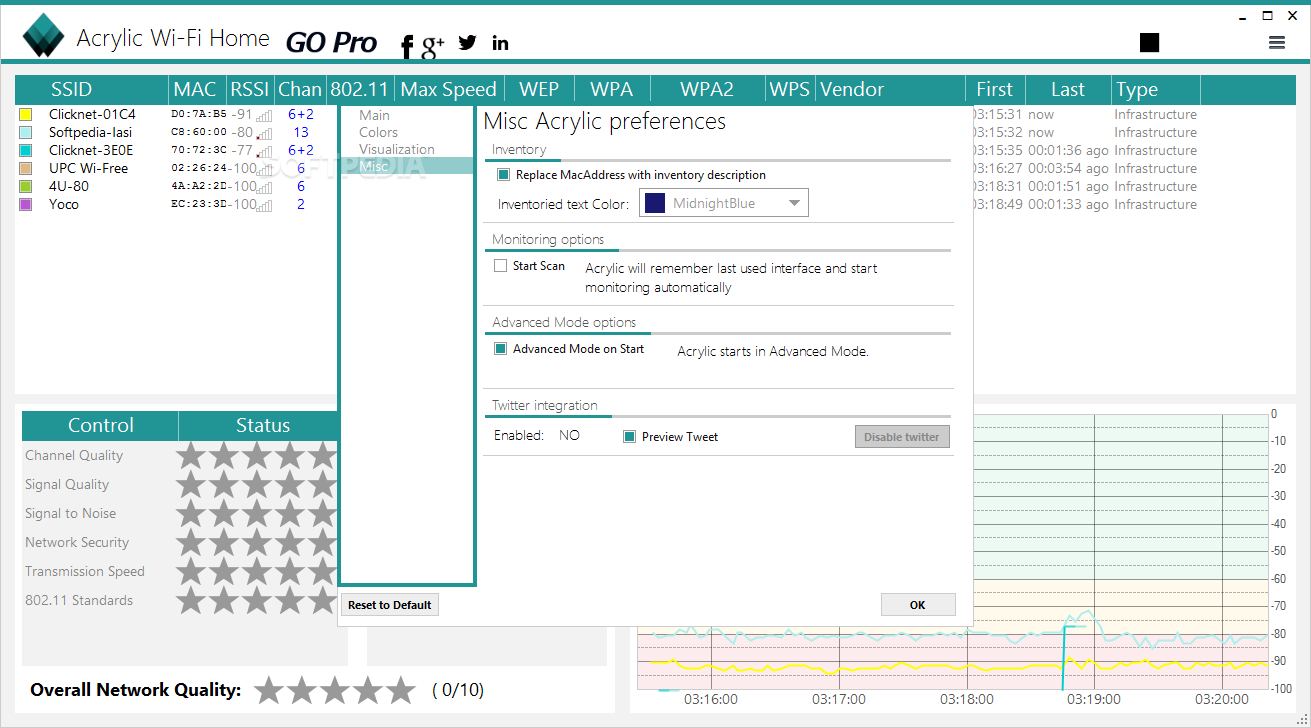Toggle Advanced Mode on Start checkbox
The height and width of the screenshot is (728, 1311).
coord(501,350)
